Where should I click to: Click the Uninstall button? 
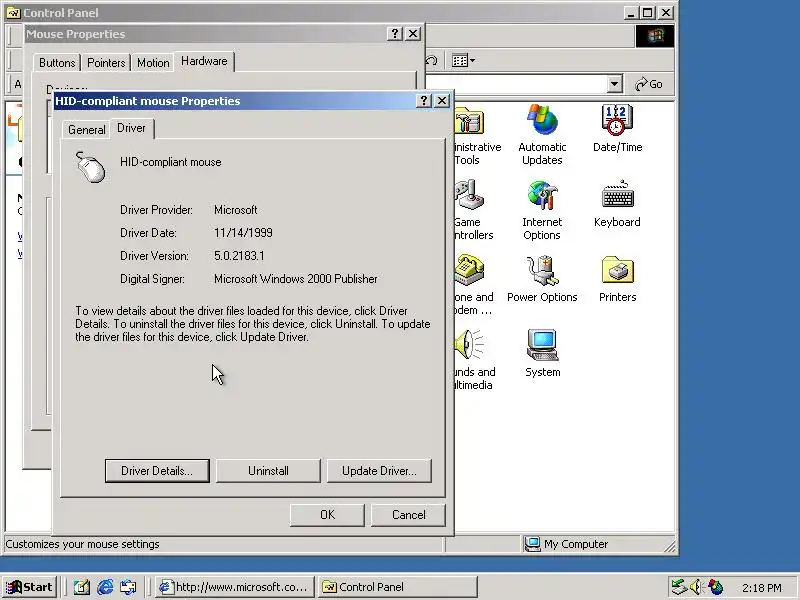coord(268,470)
